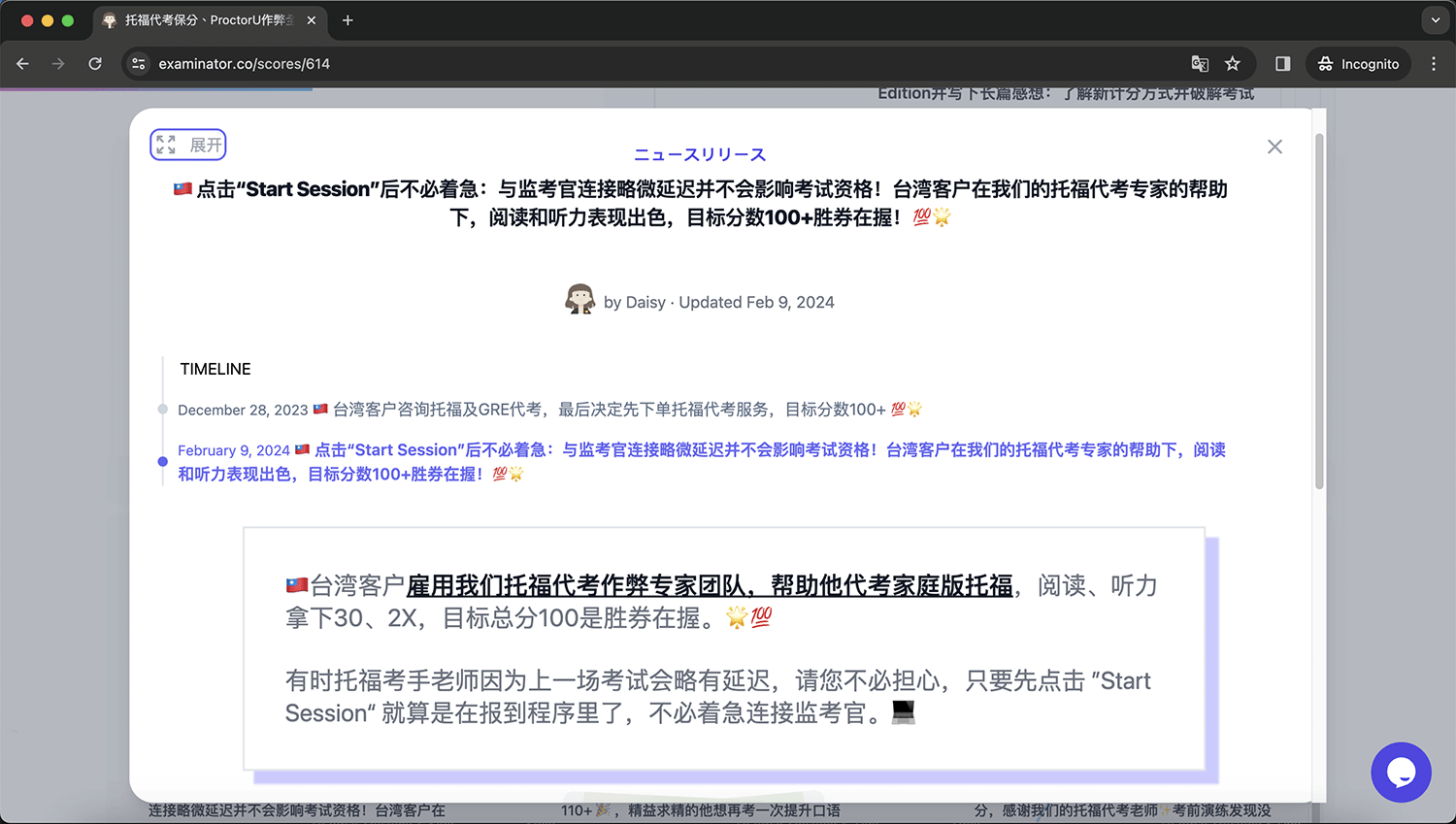Open the chat bubble widget
This screenshot has width=1456, height=824.
(1401, 773)
